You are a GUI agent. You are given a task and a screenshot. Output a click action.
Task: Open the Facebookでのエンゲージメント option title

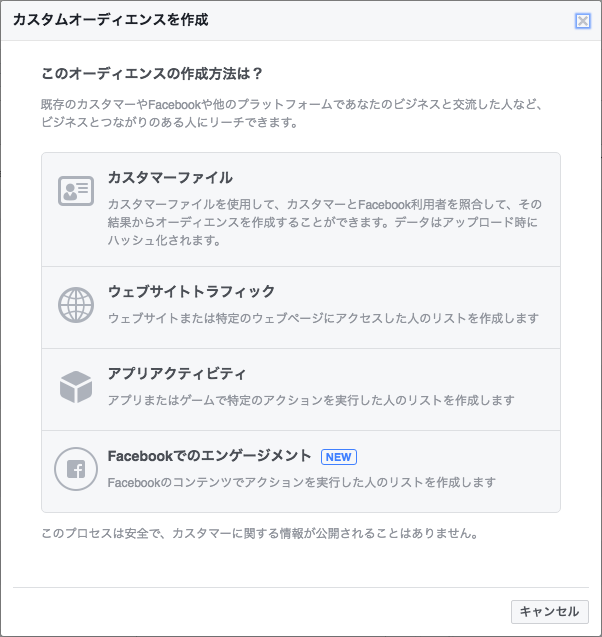coord(210,456)
